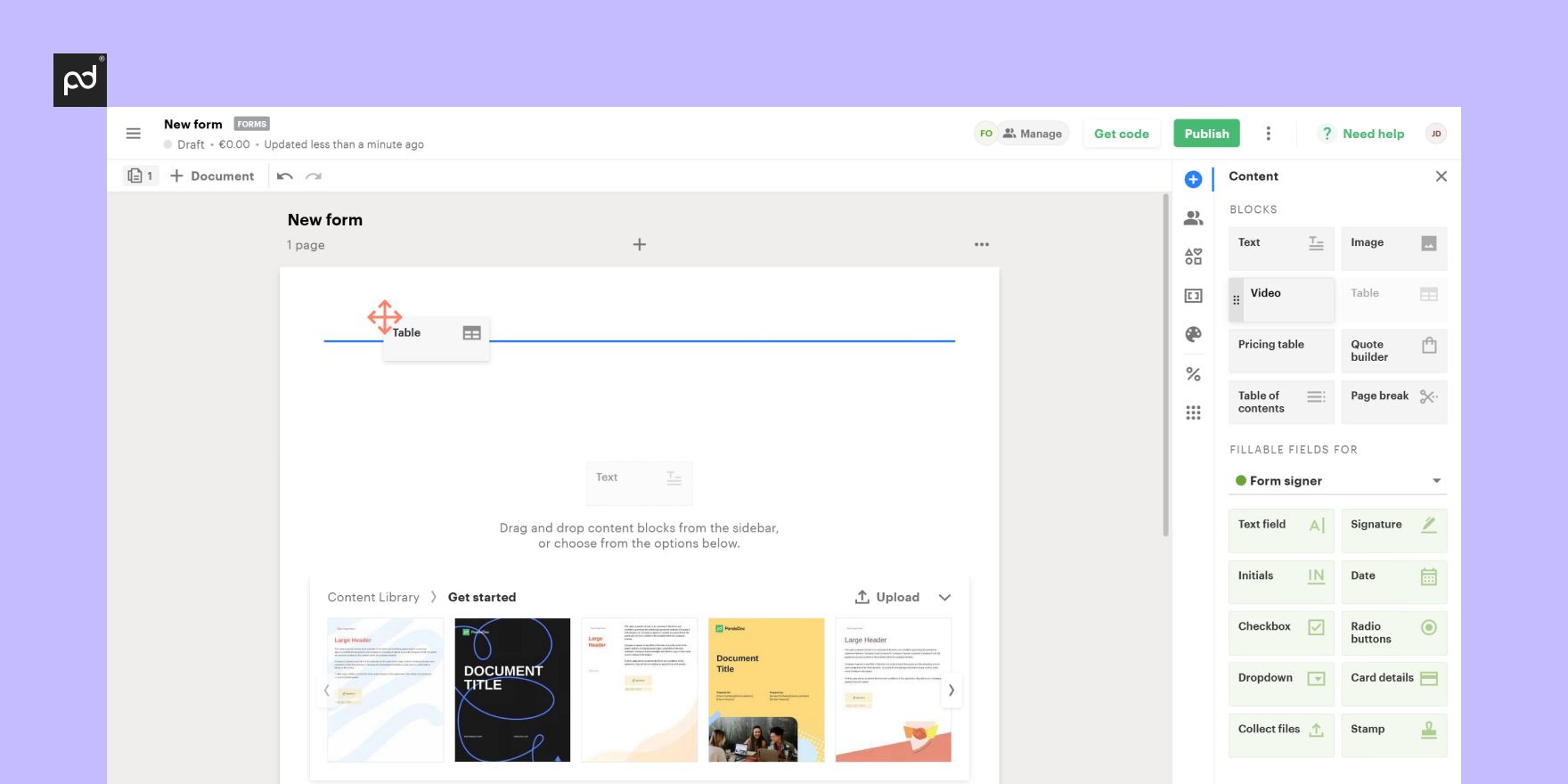Image resolution: width=1568 pixels, height=784 pixels.
Task: Open the JD user profile avatar
Action: coord(1436,134)
